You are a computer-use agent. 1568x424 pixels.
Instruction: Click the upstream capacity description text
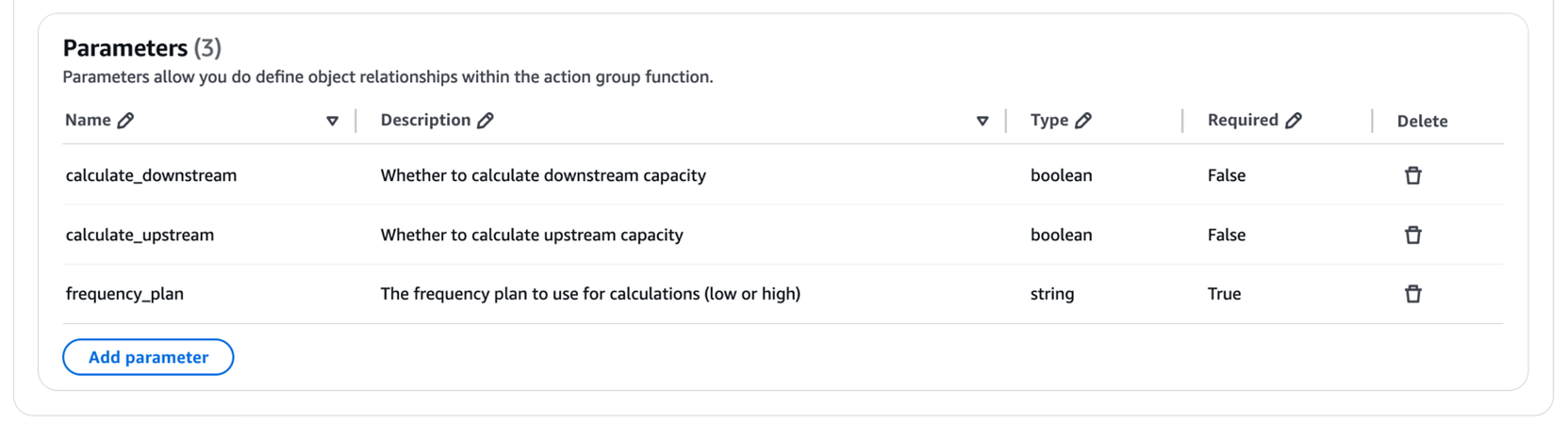[x=532, y=235]
